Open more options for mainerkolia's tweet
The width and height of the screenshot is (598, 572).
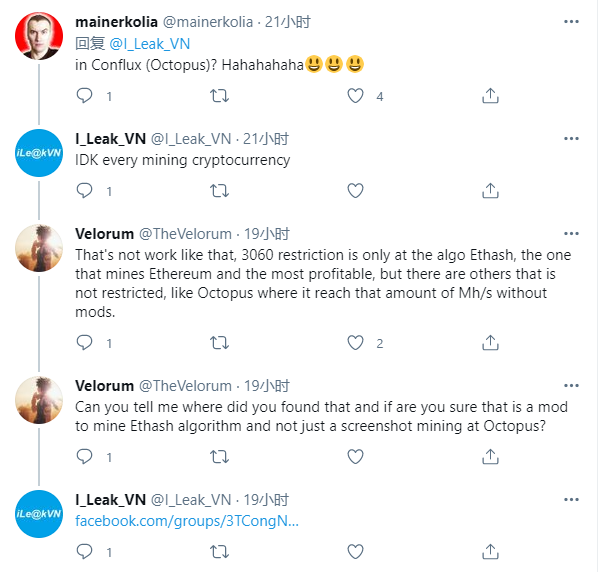[571, 22]
